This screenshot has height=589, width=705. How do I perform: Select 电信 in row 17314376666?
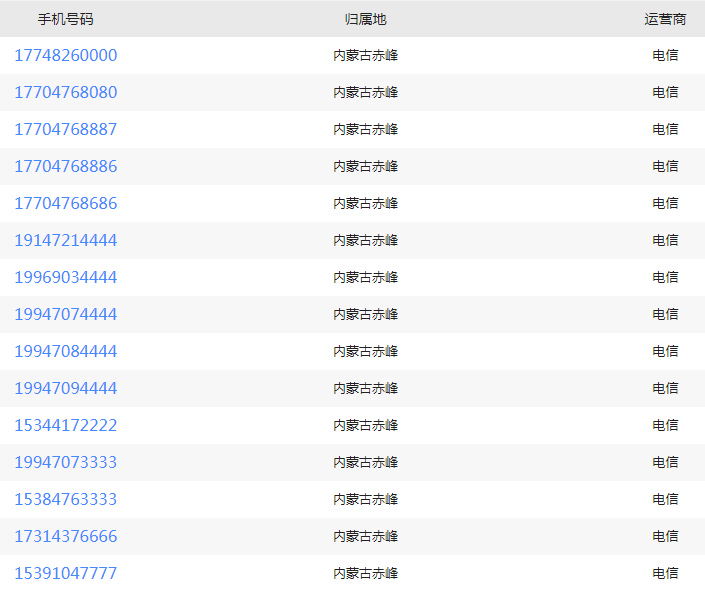tap(665, 536)
